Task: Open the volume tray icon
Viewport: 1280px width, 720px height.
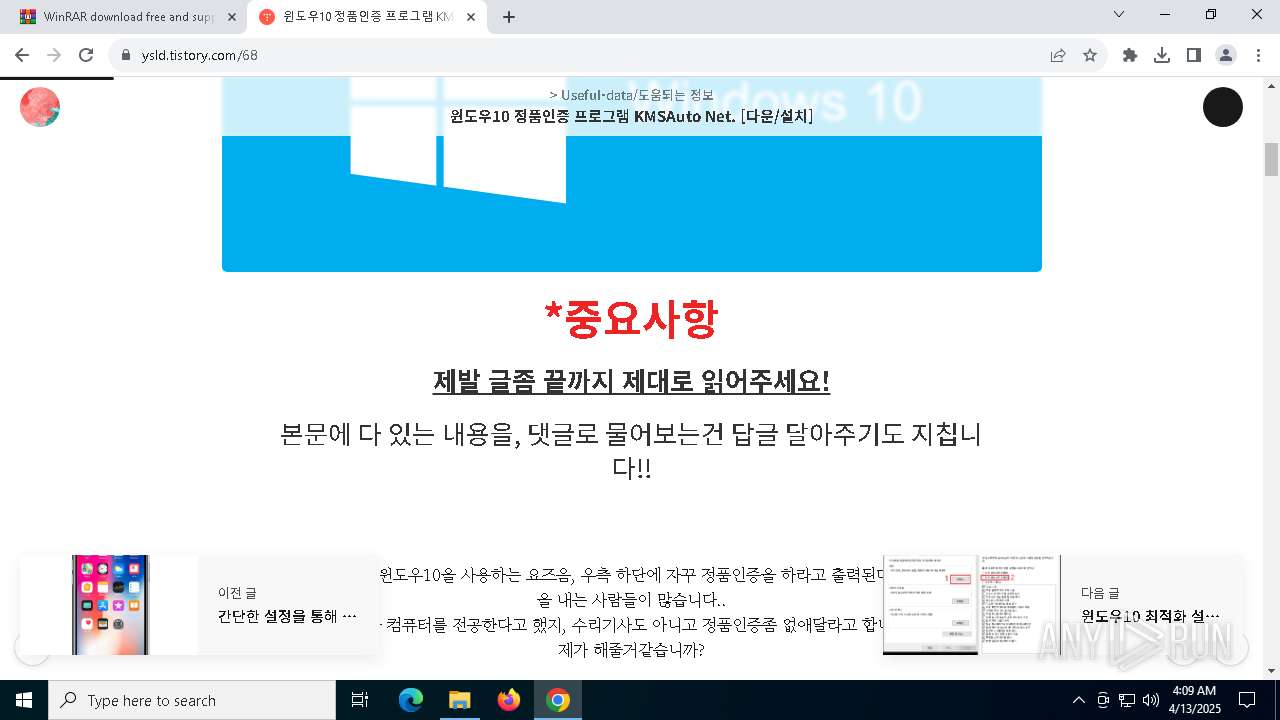Action: click(x=1151, y=700)
